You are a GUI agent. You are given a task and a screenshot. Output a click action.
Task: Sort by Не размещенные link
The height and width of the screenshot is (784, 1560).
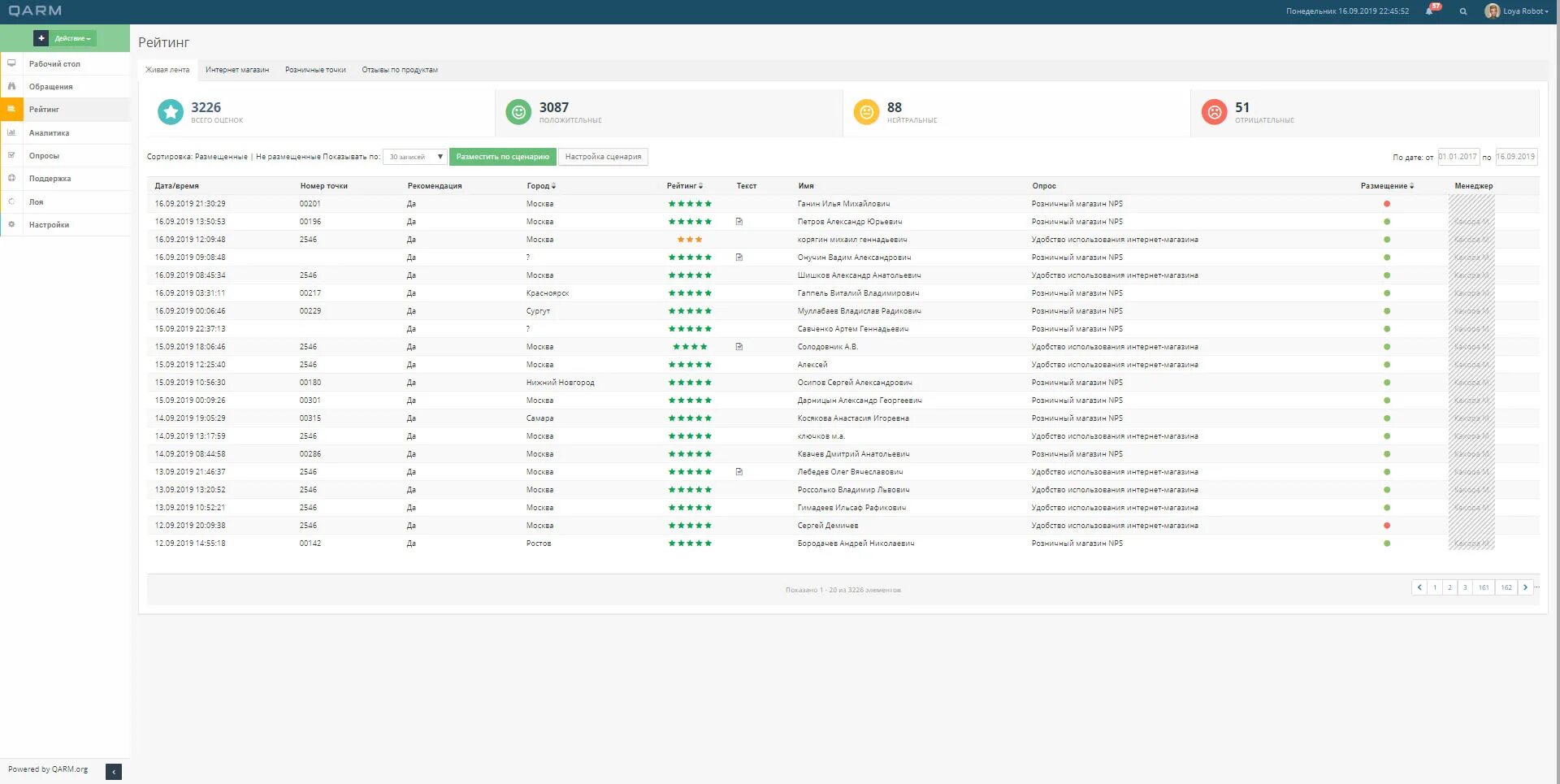click(x=288, y=157)
